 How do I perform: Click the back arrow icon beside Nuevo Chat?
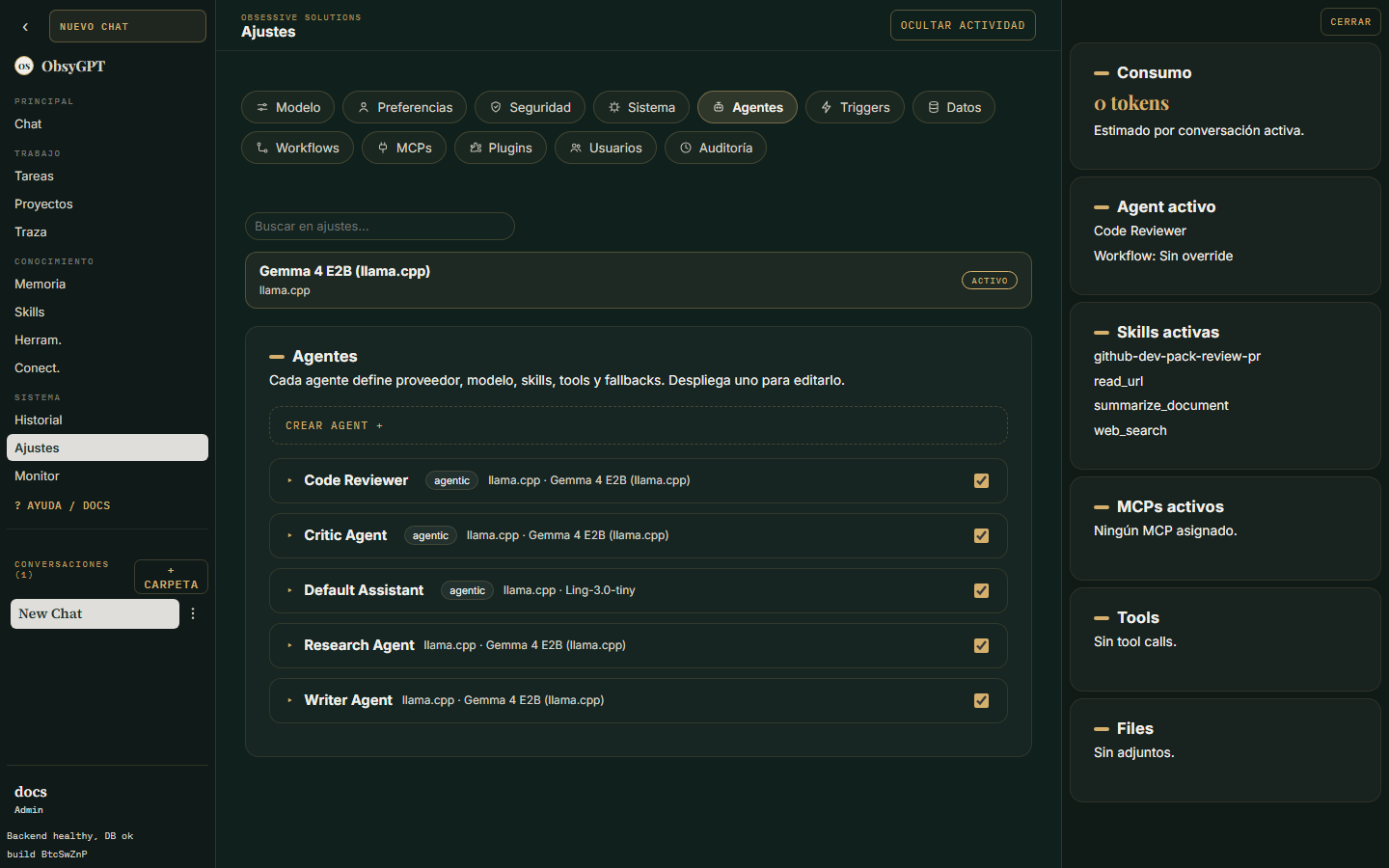25,27
